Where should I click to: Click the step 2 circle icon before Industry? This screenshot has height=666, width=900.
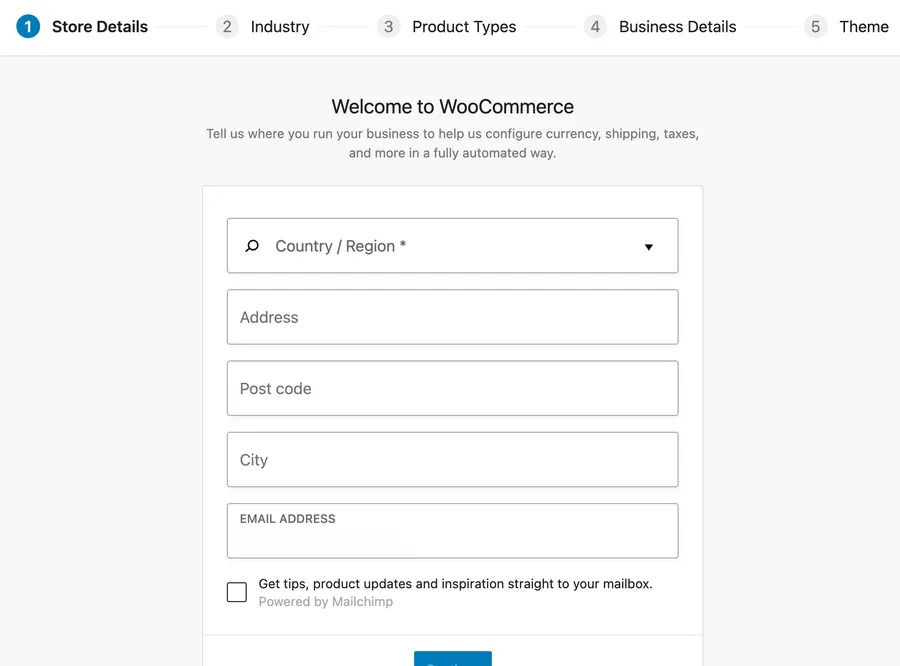[x=226, y=26]
